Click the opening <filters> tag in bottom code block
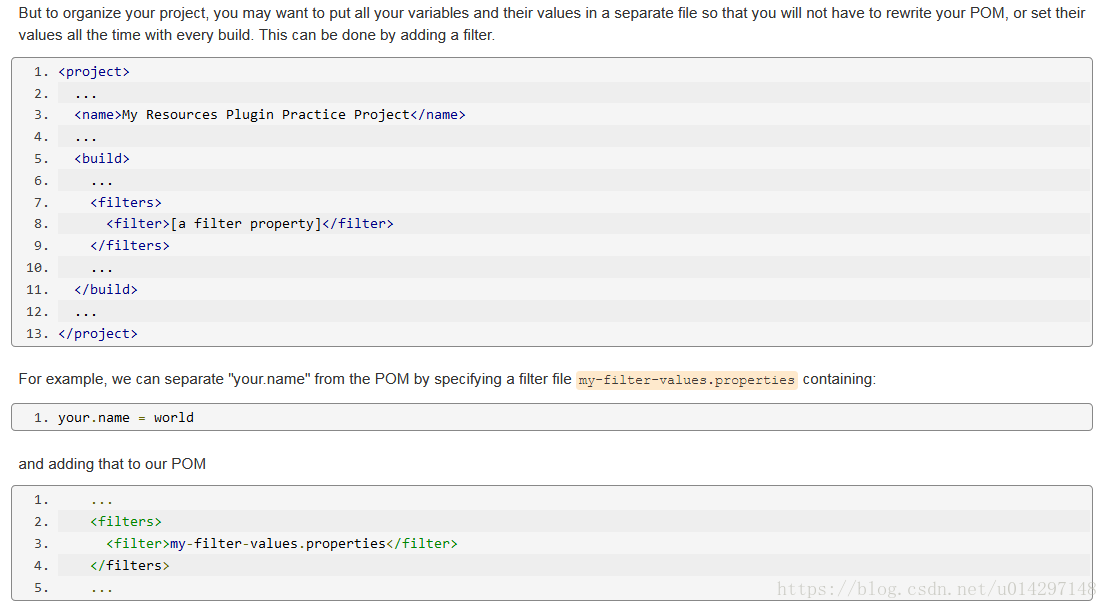Image resolution: width=1109 pixels, height=609 pixels. (125, 522)
